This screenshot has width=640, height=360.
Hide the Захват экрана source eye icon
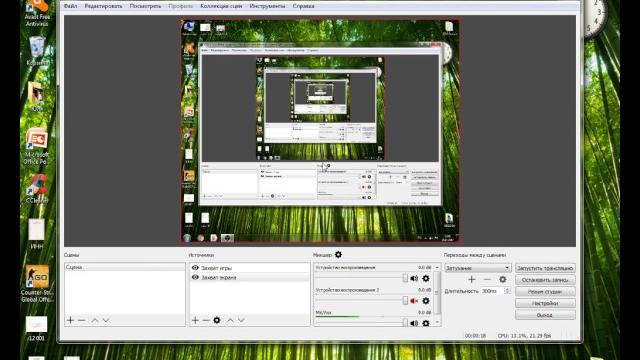click(x=195, y=277)
